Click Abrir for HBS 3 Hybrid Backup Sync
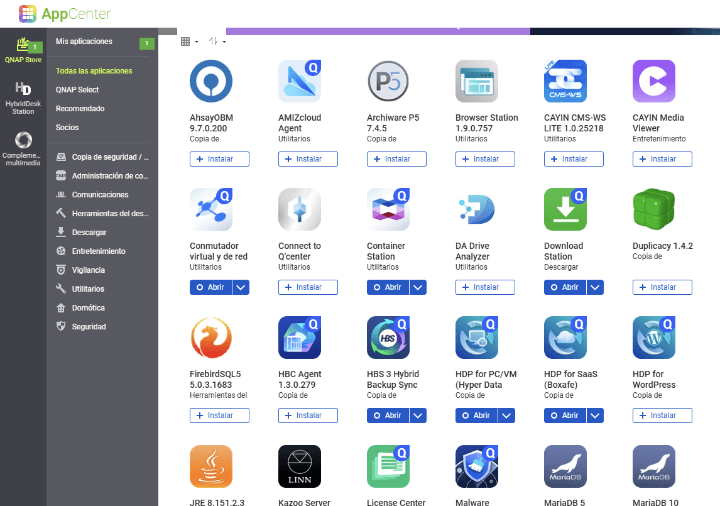Viewport: 720px width, 506px height. coord(388,415)
